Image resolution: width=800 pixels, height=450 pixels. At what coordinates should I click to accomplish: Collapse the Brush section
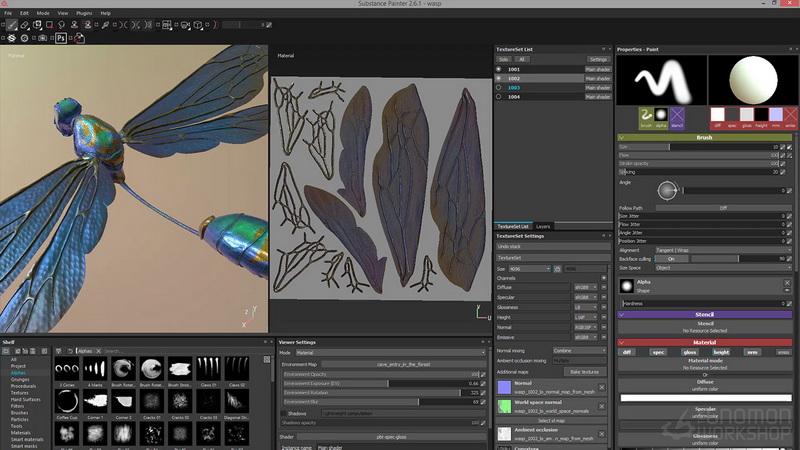tap(621, 137)
